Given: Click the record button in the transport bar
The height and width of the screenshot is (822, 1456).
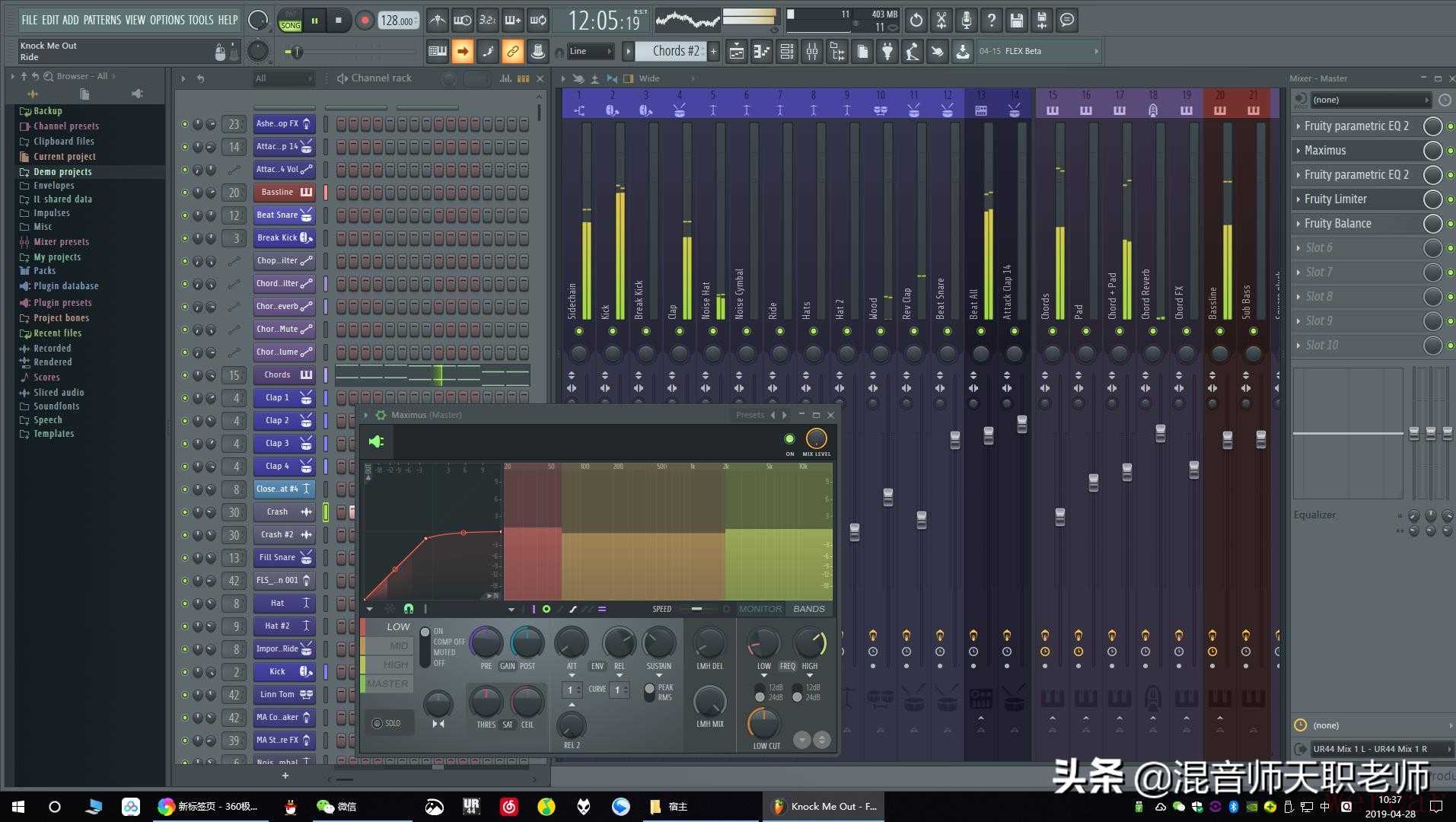Looking at the screenshot, I should (x=365, y=21).
